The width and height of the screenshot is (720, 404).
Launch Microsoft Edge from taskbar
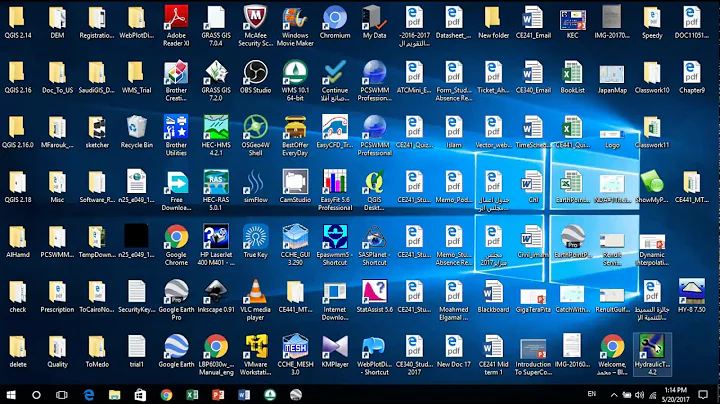(x=89, y=395)
